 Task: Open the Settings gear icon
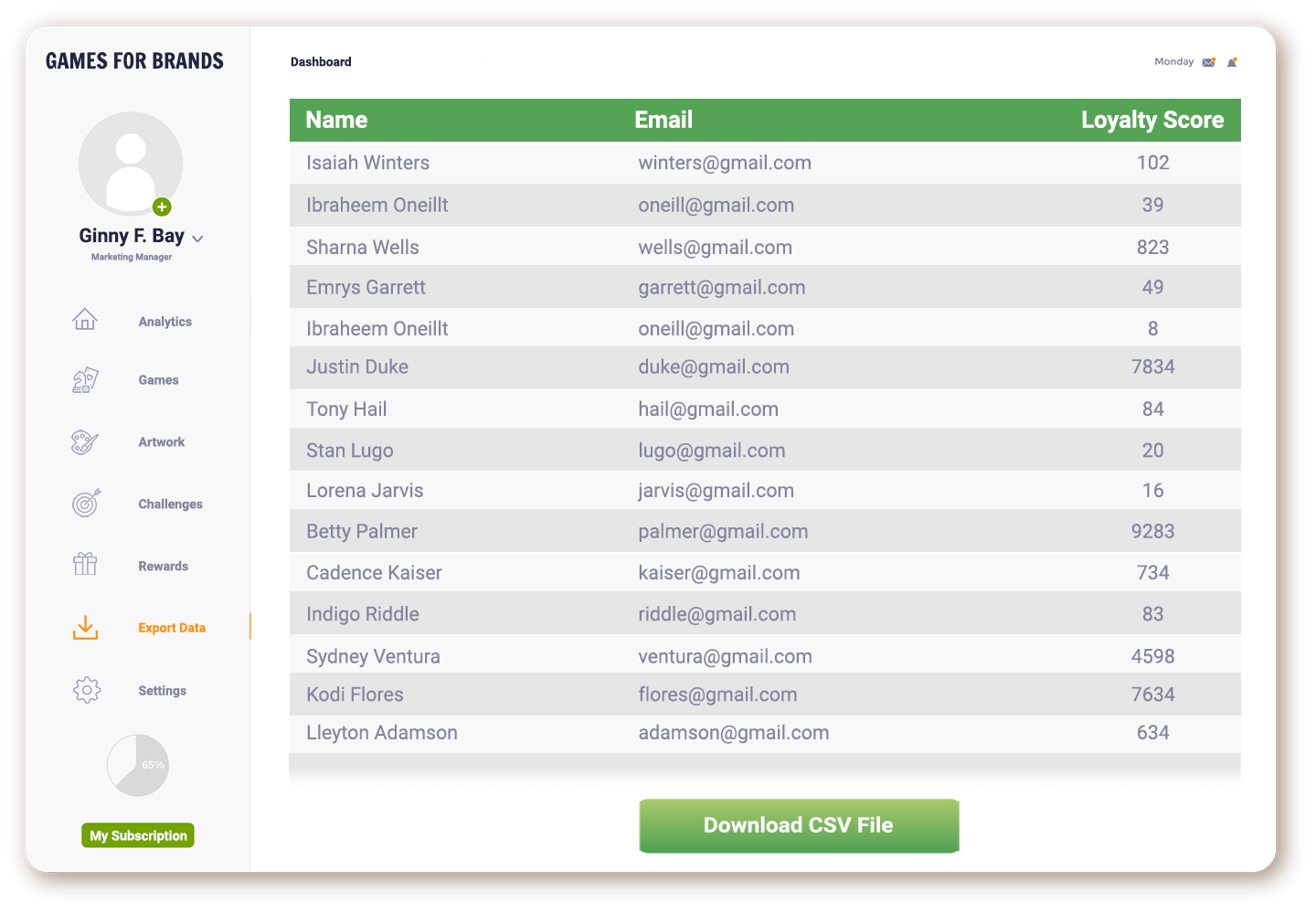pos(87,690)
